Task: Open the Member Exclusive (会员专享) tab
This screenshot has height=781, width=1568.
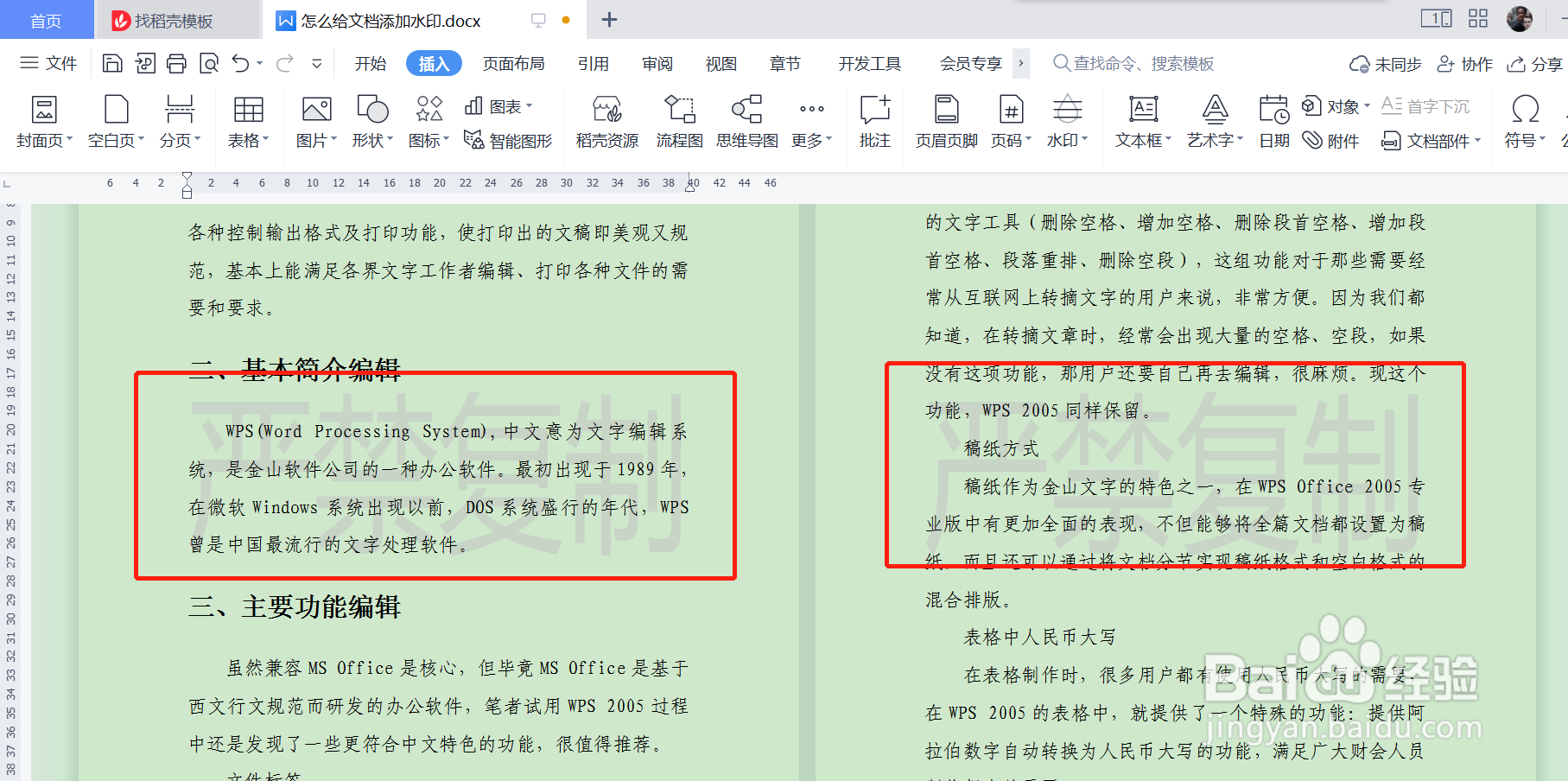Action: click(971, 63)
